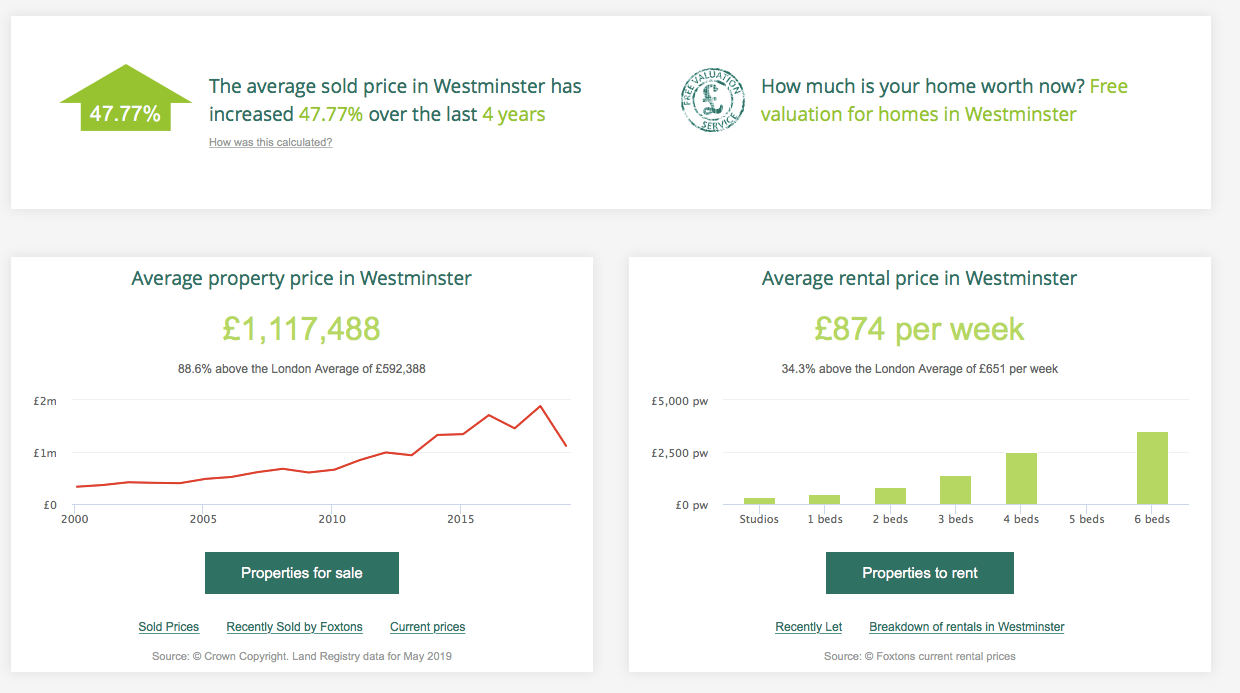This screenshot has width=1240, height=693.
Task: Click the £874 per week figure
Action: [x=919, y=329]
